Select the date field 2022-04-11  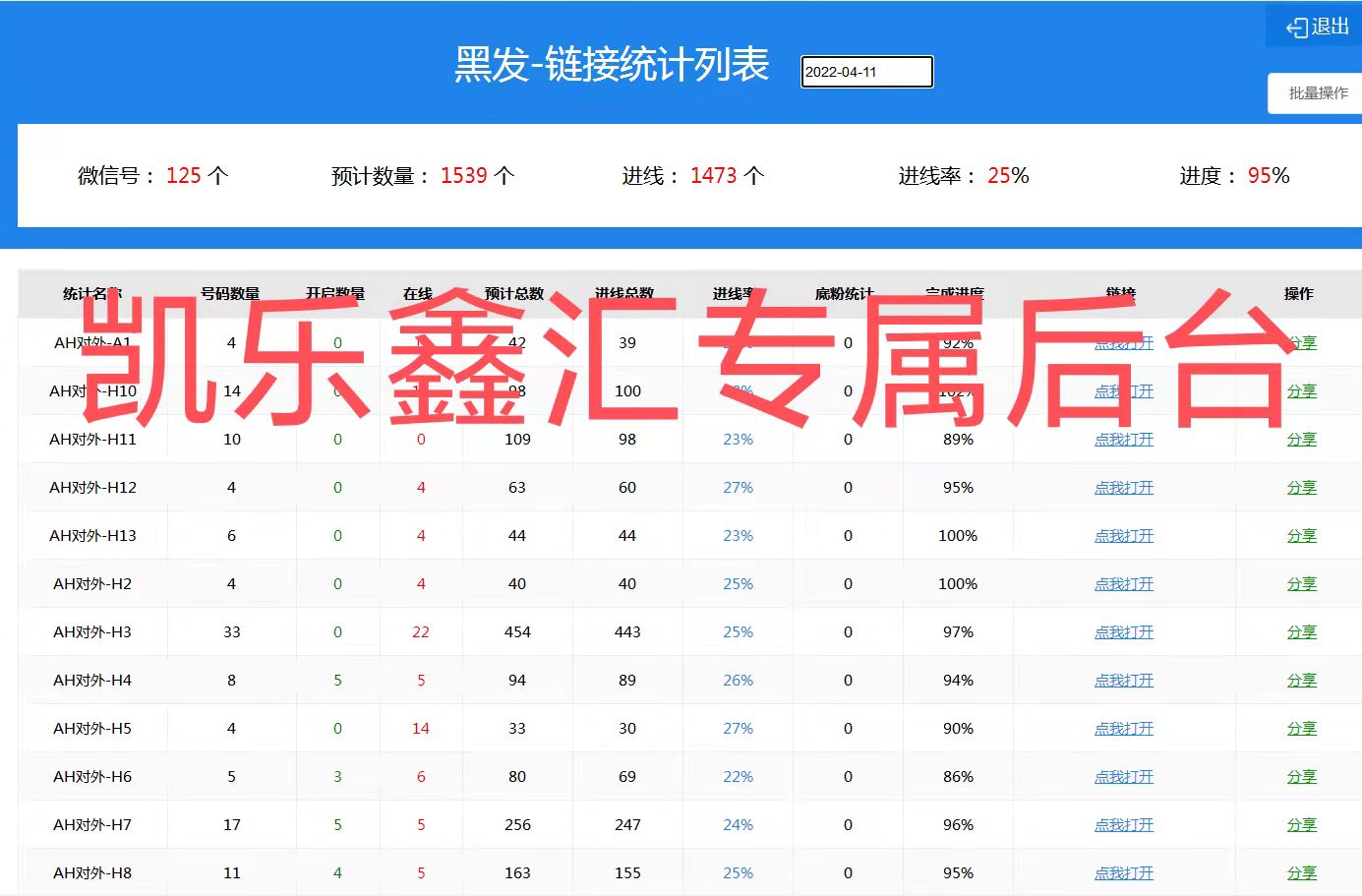point(866,72)
